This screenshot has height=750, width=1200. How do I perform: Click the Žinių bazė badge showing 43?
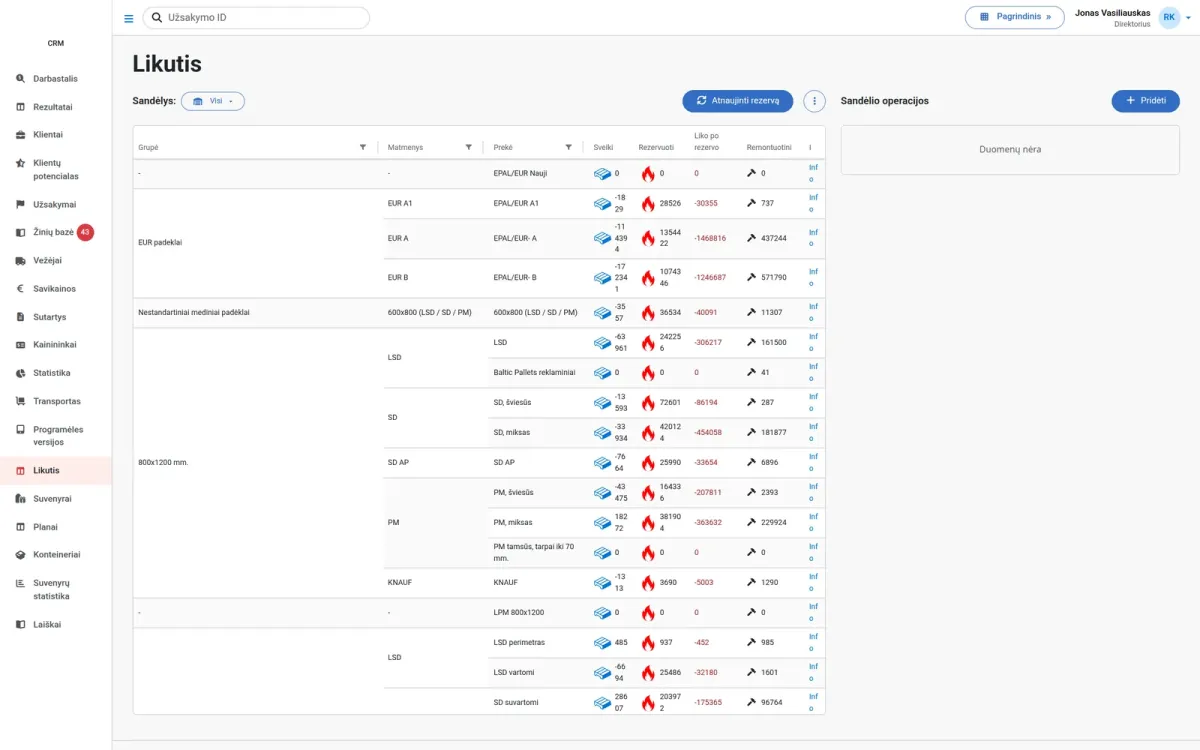click(x=85, y=232)
